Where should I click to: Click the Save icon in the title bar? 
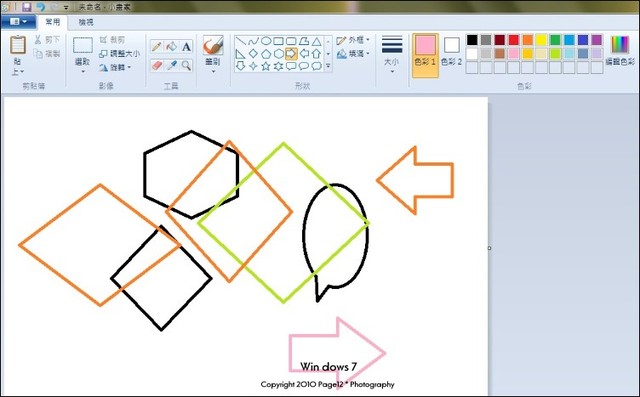pos(27,7)
